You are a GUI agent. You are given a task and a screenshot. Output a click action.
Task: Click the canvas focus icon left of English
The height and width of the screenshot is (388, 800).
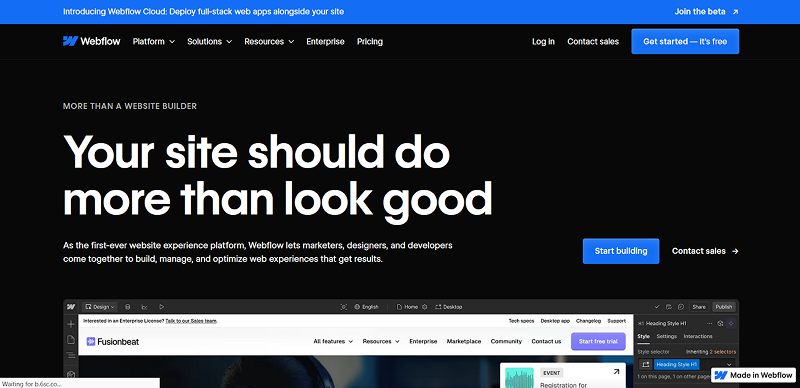coord(343,307)
